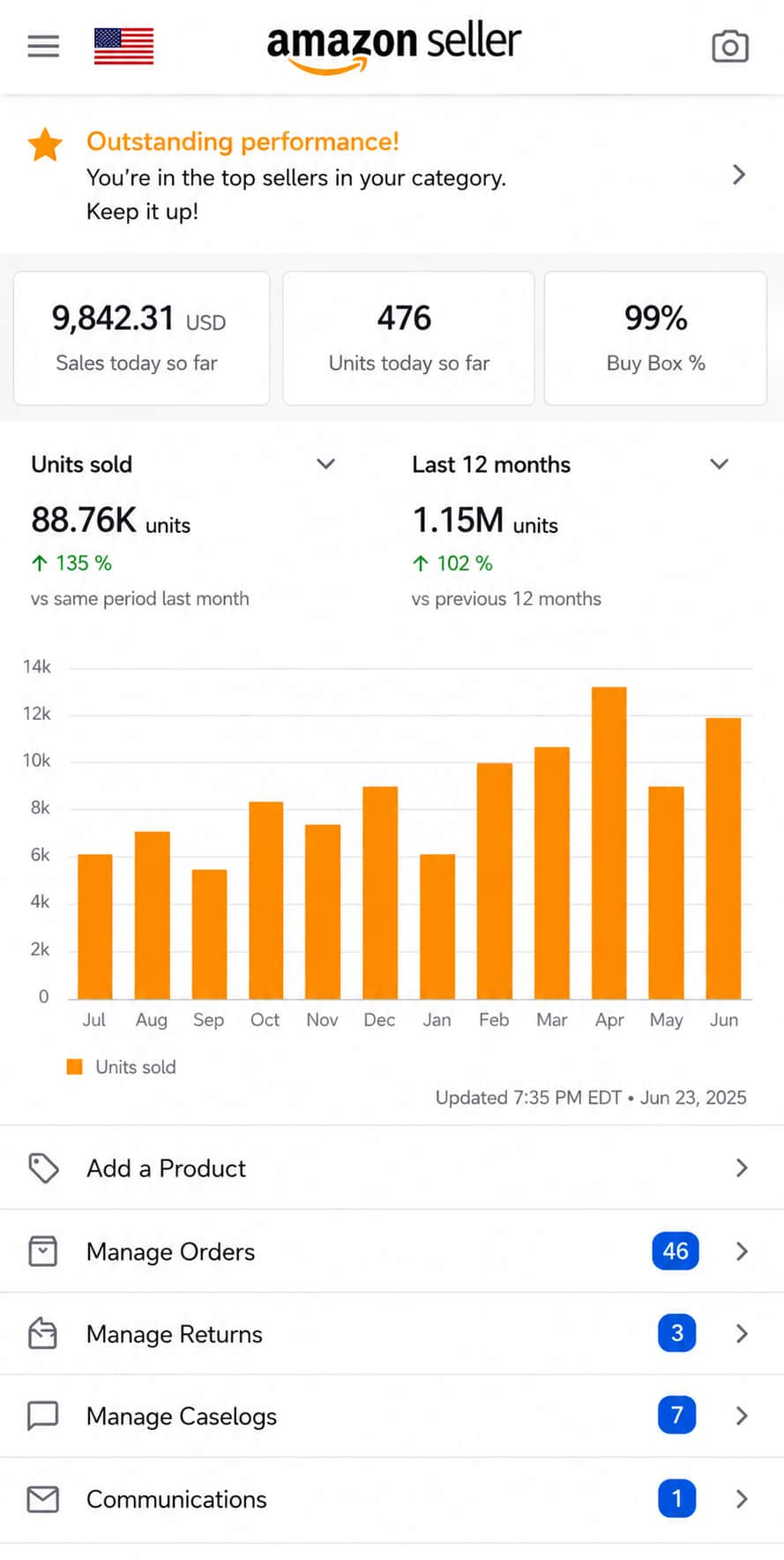Image resolution: width=784 pixels, height=1560 pixels.
Task: Open the hamburger menu
Action: [43, 46]
